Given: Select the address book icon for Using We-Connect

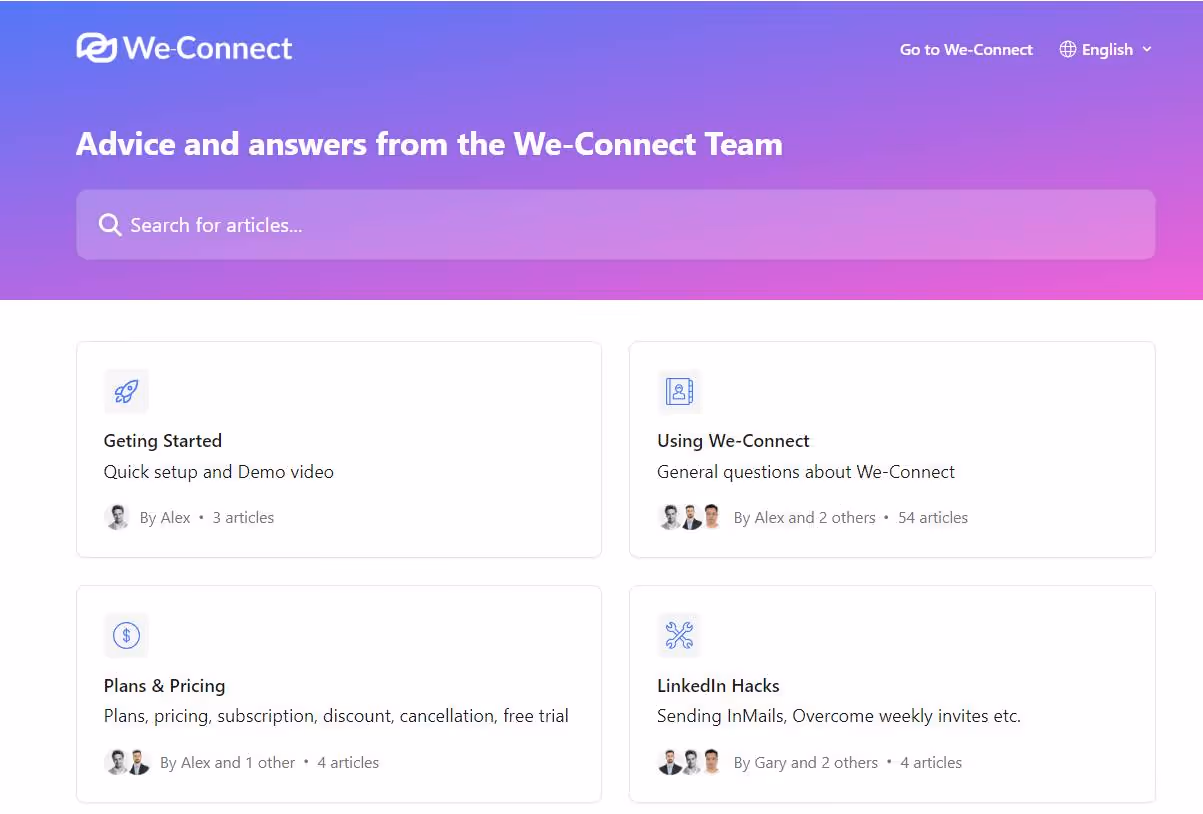Looking at the screenshot, I should (x=679, y=391).
